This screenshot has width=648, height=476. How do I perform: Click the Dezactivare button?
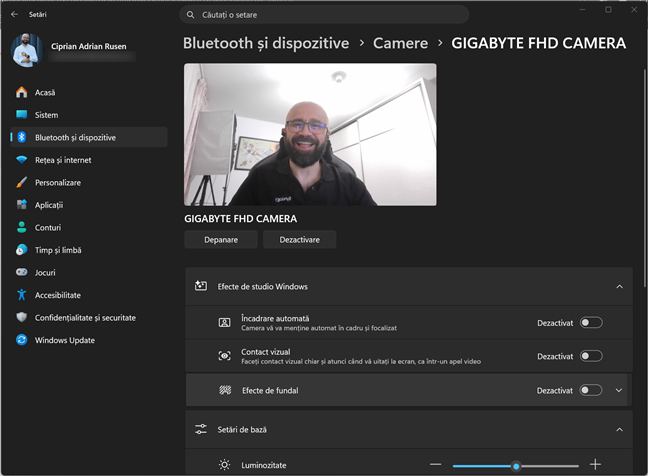pyautogui.click(x=299, y=240)
